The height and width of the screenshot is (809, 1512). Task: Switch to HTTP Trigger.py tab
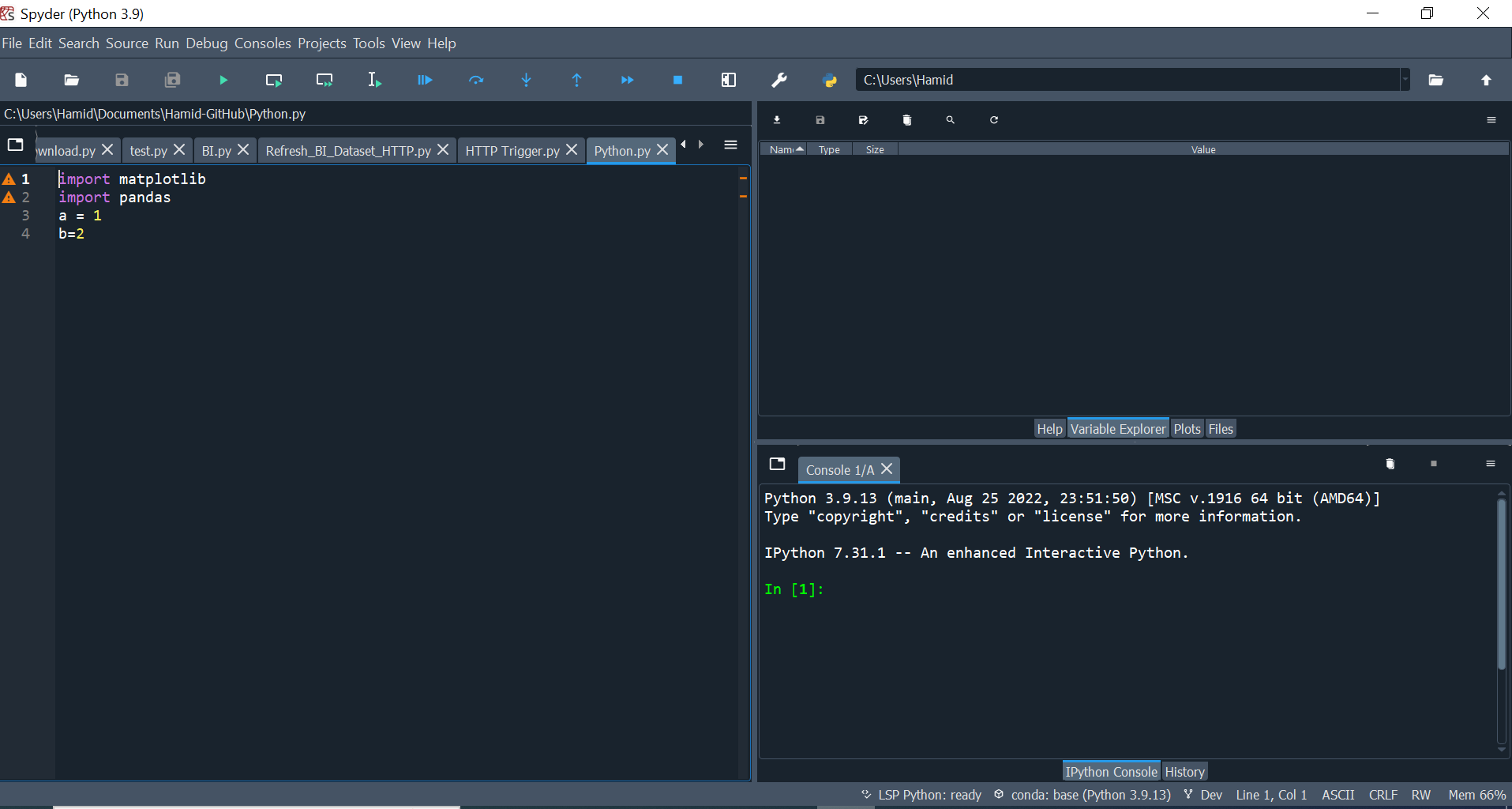click(x=512, y=150)
